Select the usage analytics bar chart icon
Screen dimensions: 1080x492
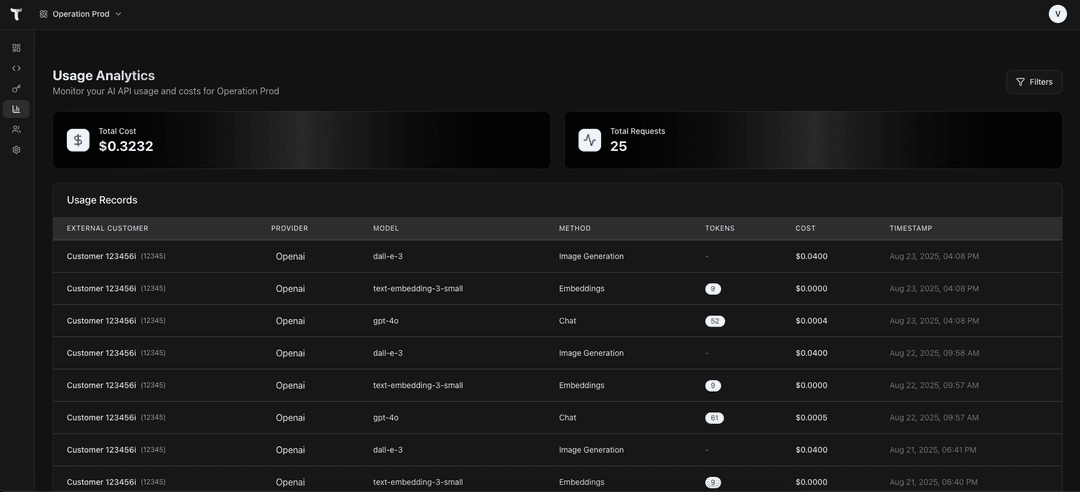click(16, 109)
